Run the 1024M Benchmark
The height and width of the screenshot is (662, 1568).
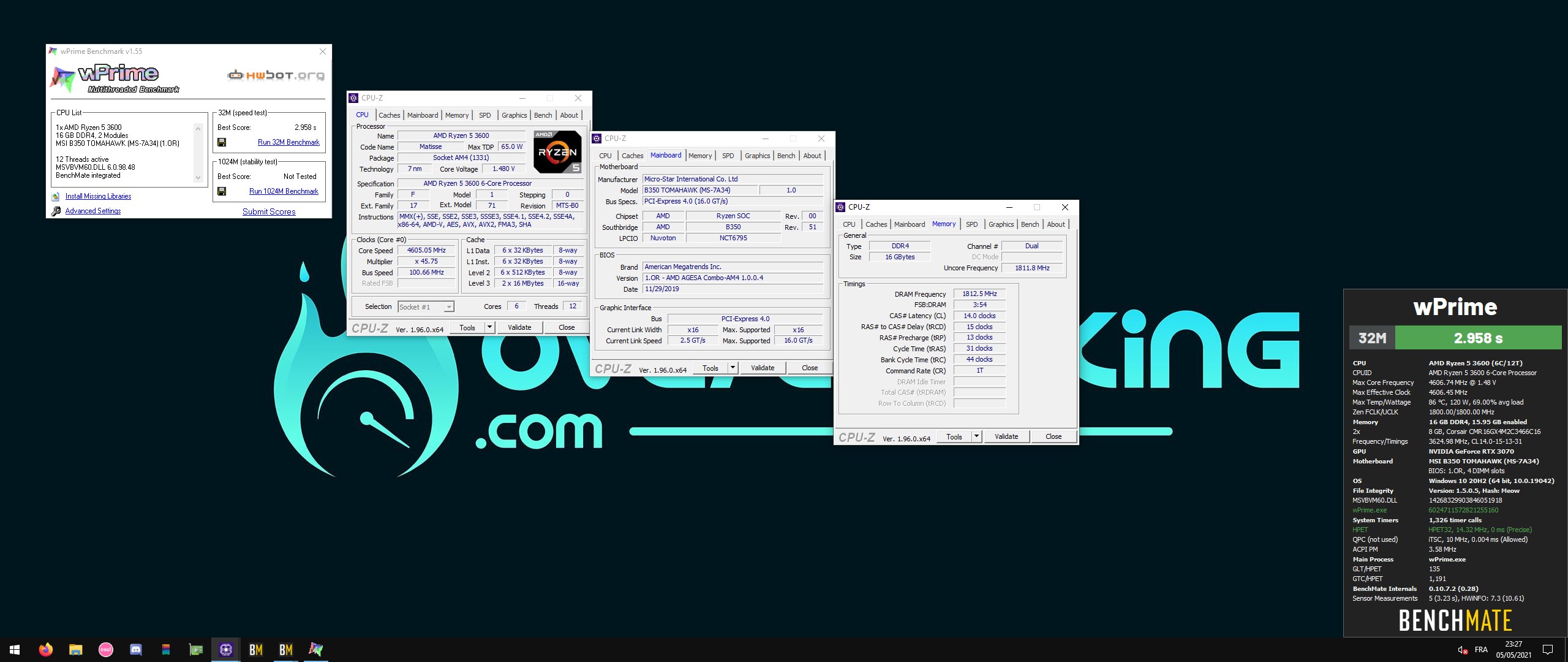284,191
